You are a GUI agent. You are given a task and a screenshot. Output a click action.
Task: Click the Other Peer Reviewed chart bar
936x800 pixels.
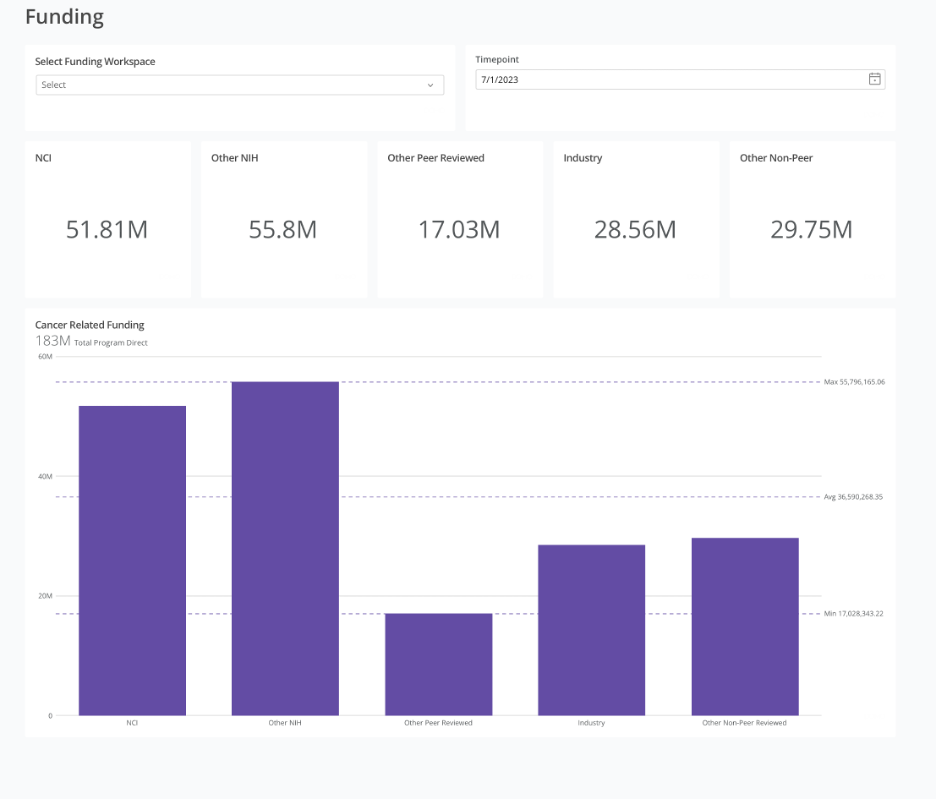[438, 664]
